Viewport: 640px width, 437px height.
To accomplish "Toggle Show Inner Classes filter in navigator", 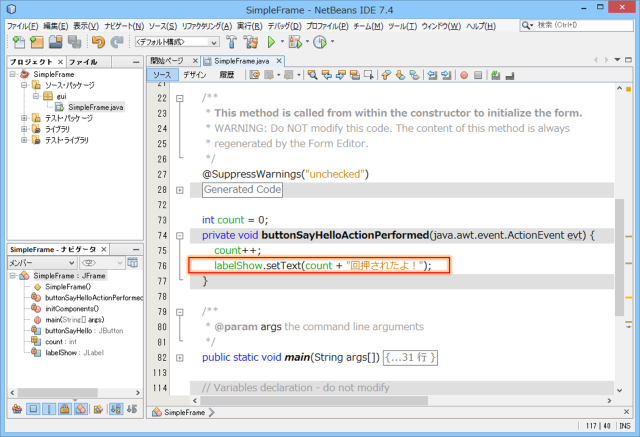I will pyautogui.click(x=81, y=408).
